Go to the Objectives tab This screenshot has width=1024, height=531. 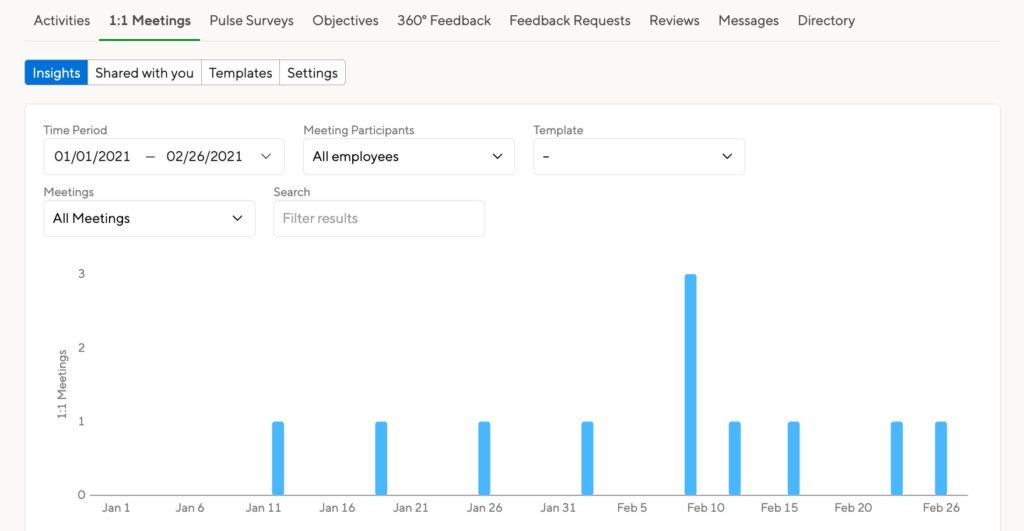point(345,20)
